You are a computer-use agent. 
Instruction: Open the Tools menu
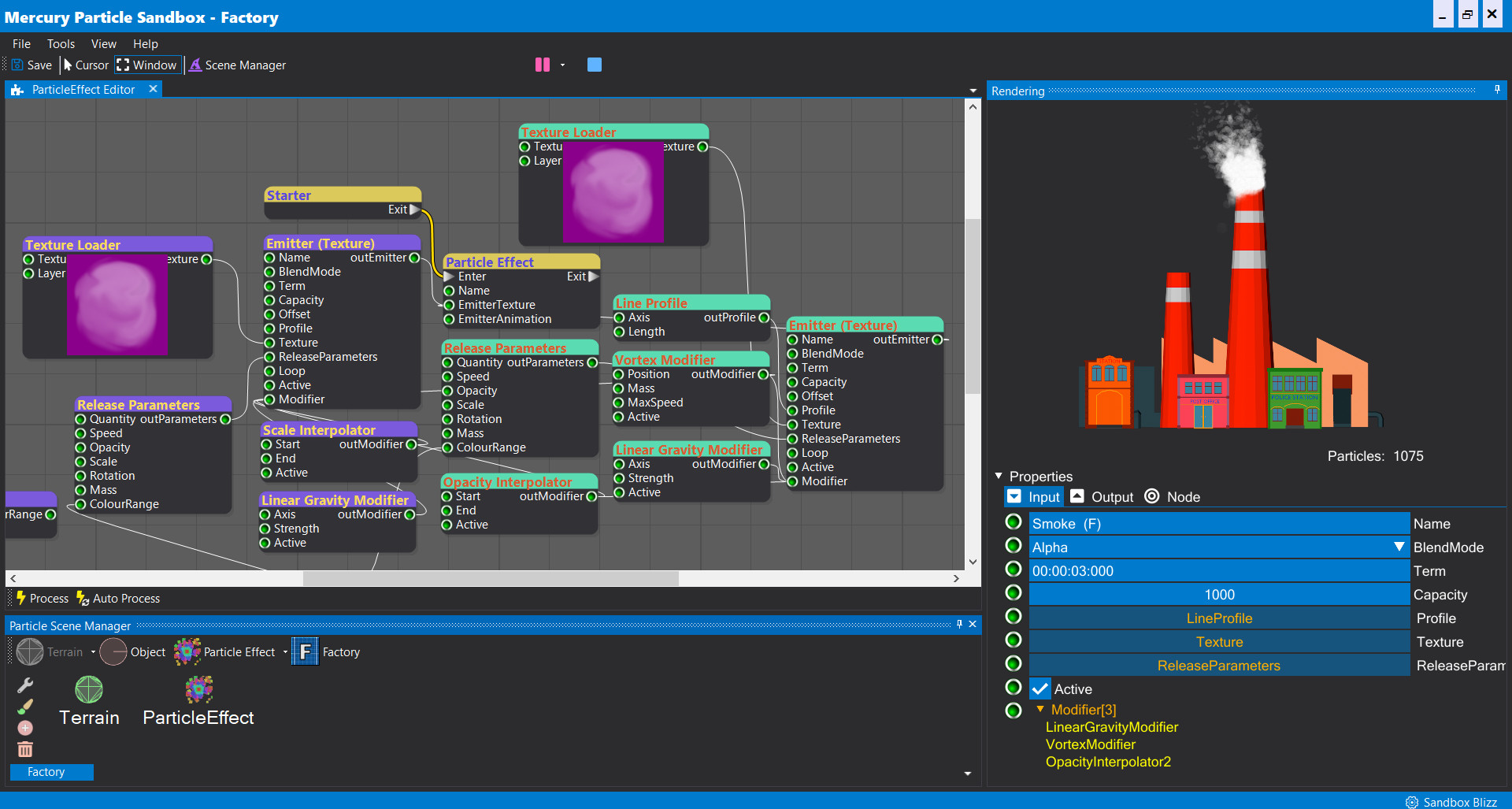61,43
